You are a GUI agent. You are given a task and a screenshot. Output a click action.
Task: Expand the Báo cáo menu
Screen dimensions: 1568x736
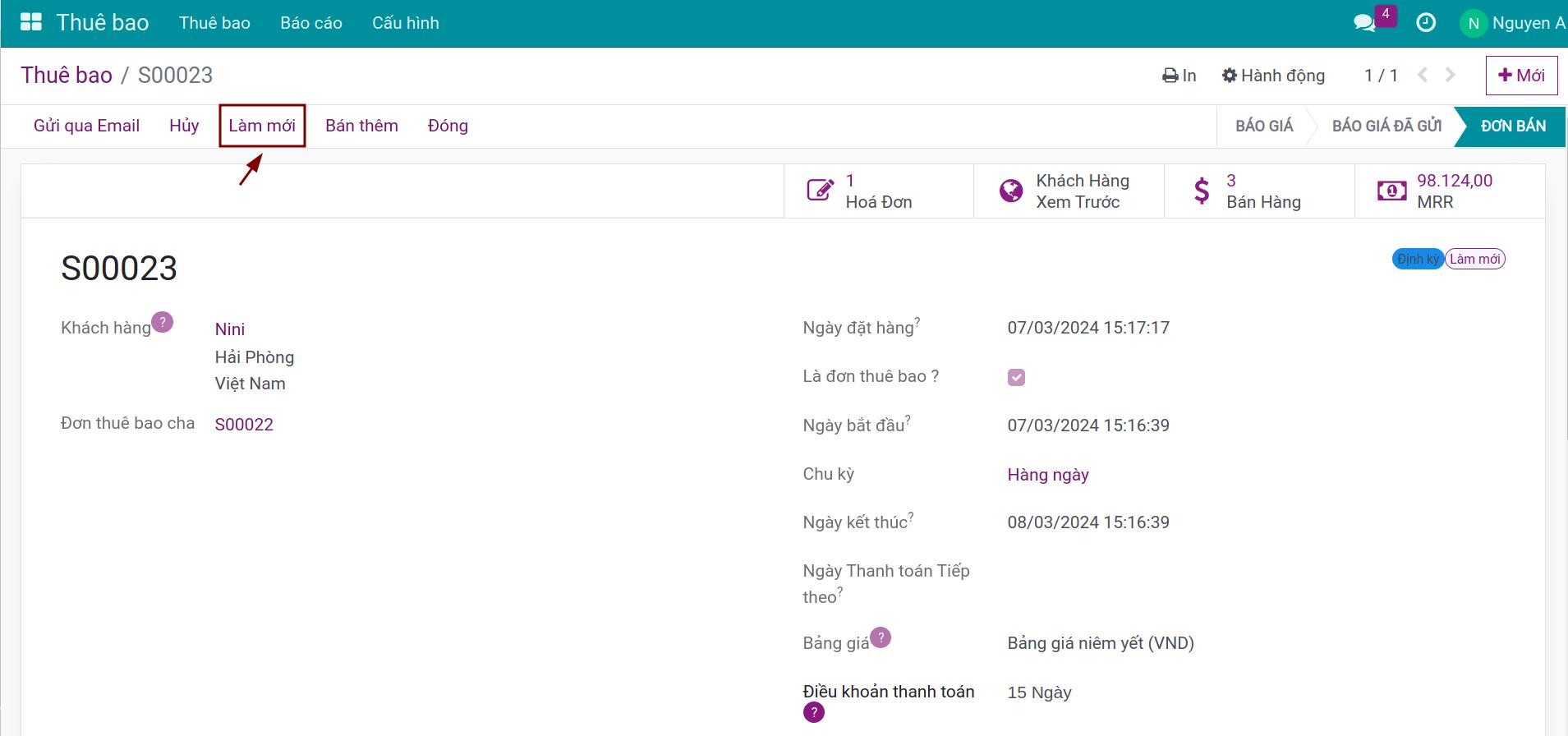coord(310,23)
